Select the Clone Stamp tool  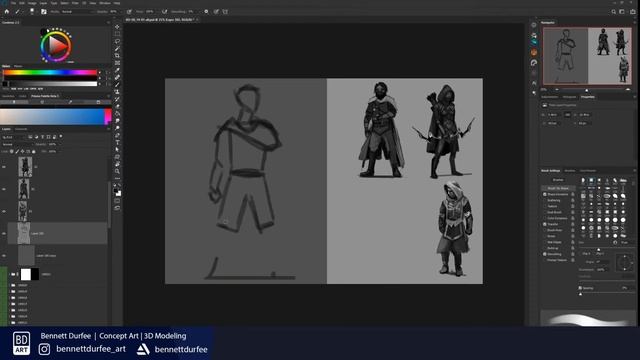pos(117,92)
